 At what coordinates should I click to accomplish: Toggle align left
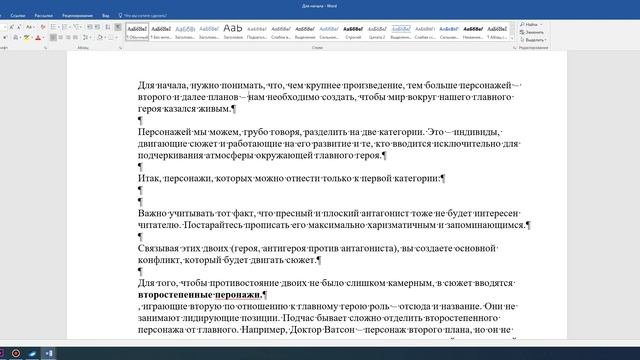(x=53, y=37)
